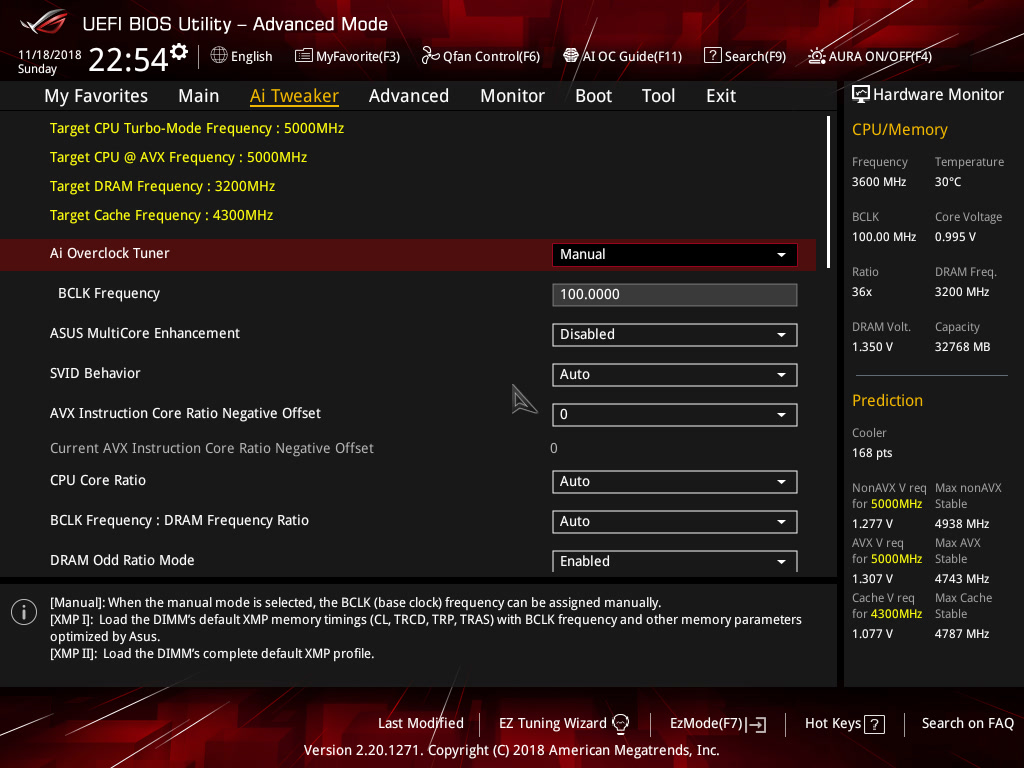Click the 22:54 clock display
The image size is (1024, 768).
coord(129,59)
